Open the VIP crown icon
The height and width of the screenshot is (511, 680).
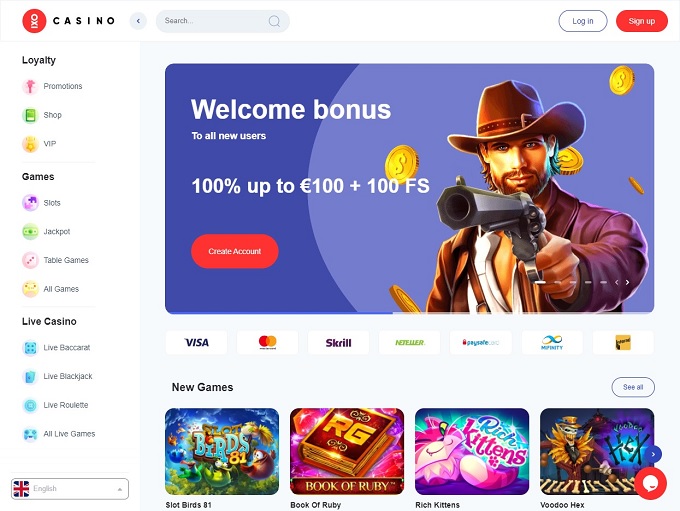[30, 144]
